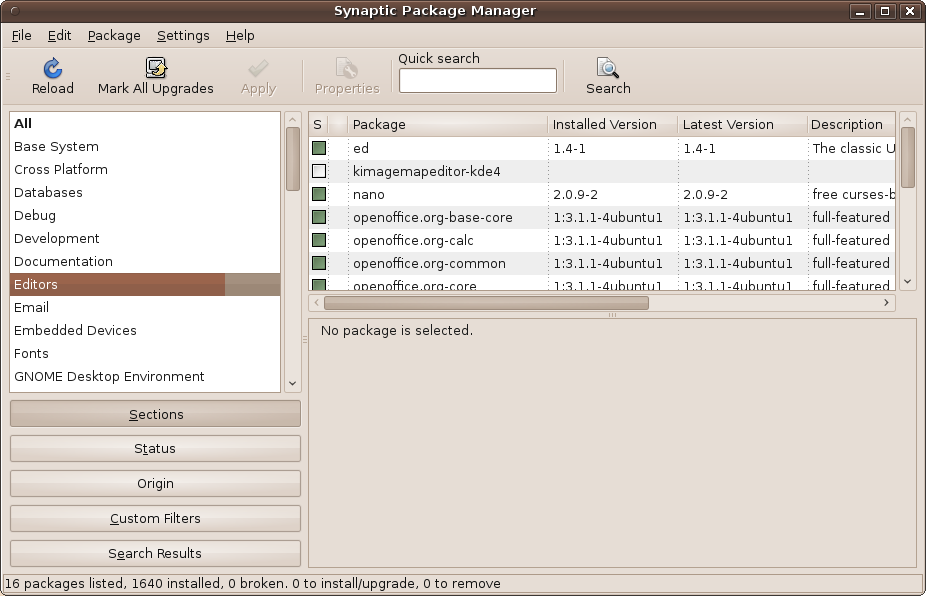Click the Reload toolbar icon
The image size is (926, 596).
[53, 69]
